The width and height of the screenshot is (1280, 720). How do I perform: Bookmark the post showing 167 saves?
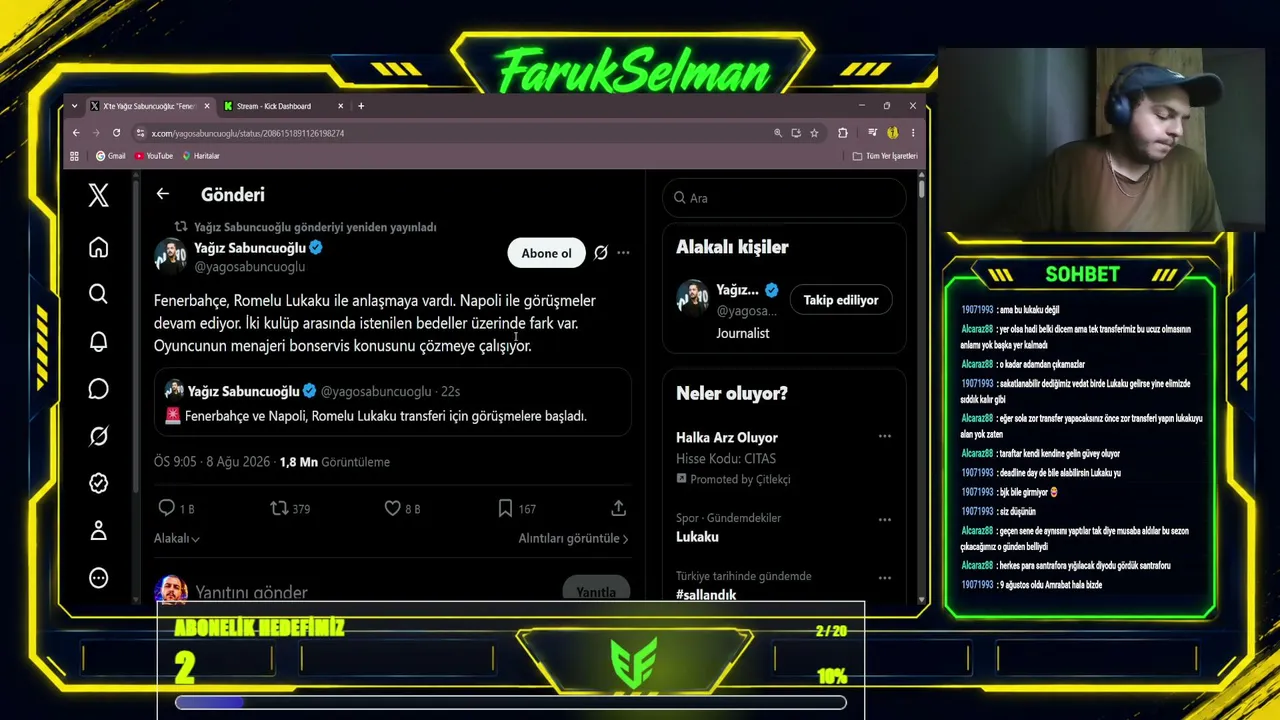tap(505, 508)
